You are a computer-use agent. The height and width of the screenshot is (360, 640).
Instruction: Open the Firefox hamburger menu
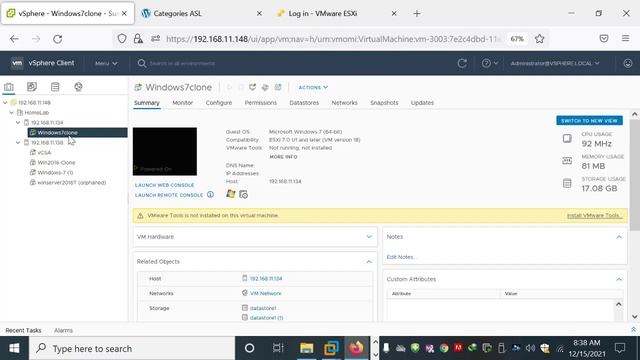[x=625, y=38]
